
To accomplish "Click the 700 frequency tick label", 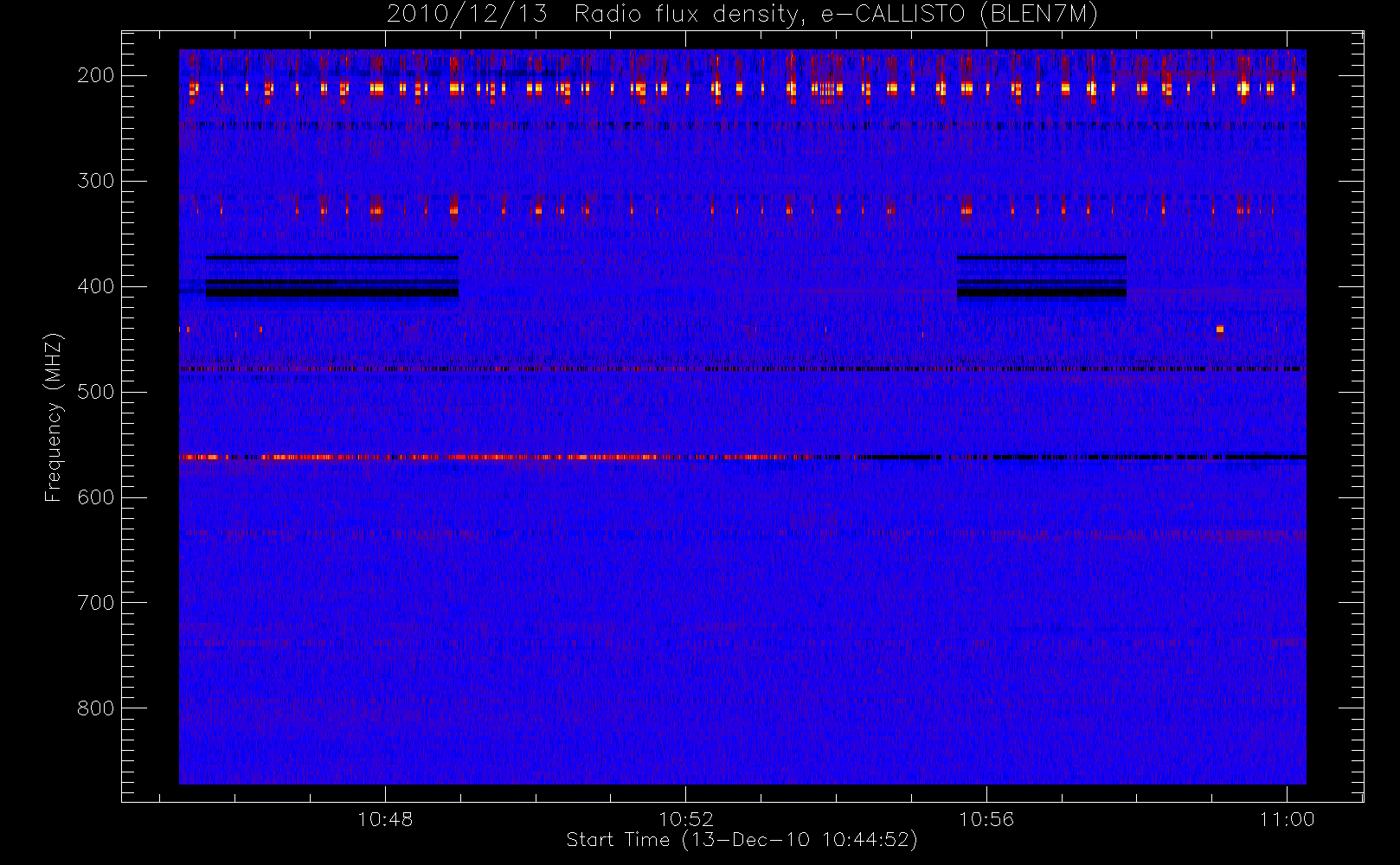I will pos(95,603).
